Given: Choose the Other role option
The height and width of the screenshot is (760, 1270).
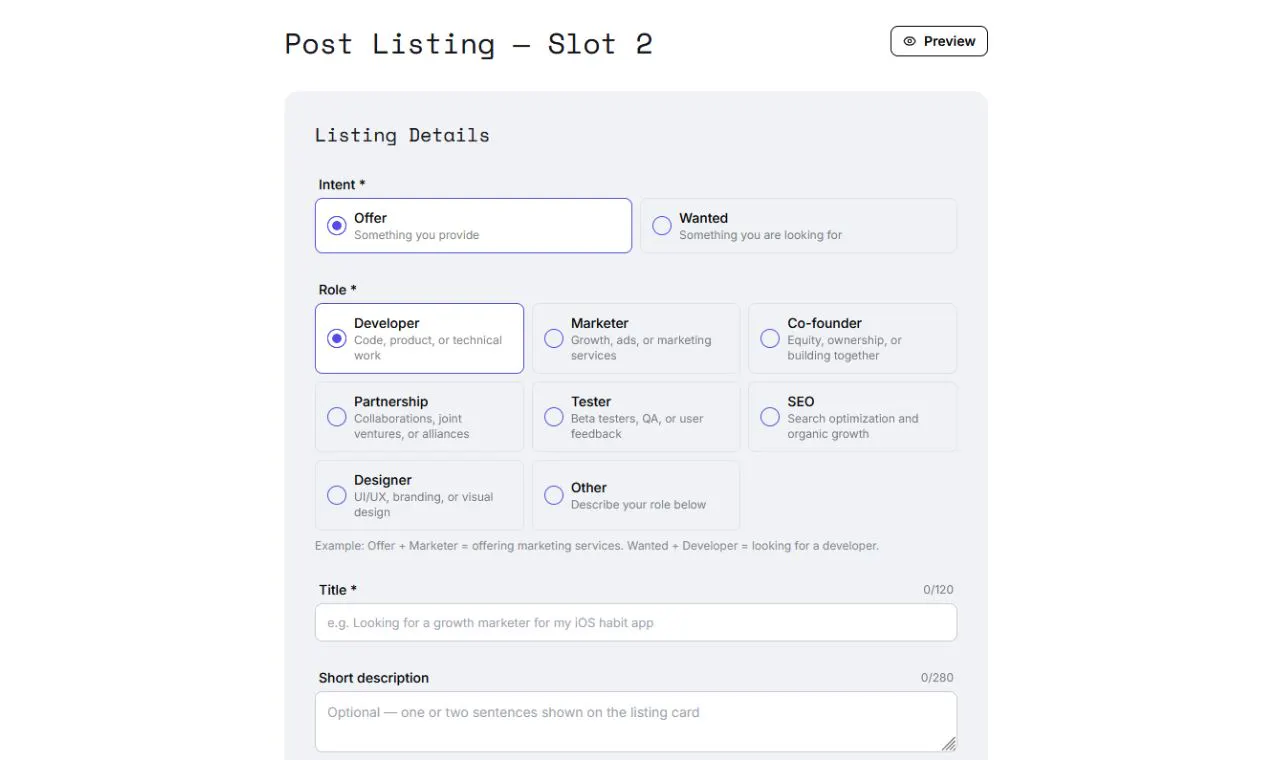Looking at the screenshot, I should click(x=636, y=495).
